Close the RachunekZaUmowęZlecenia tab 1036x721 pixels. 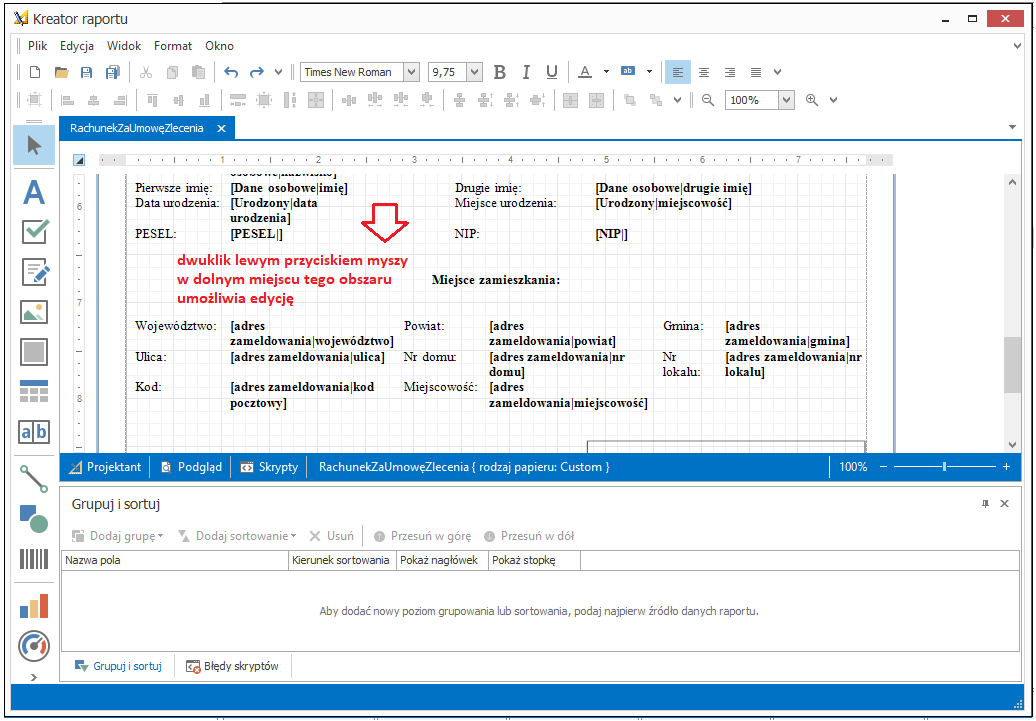[x=221, y=128]
